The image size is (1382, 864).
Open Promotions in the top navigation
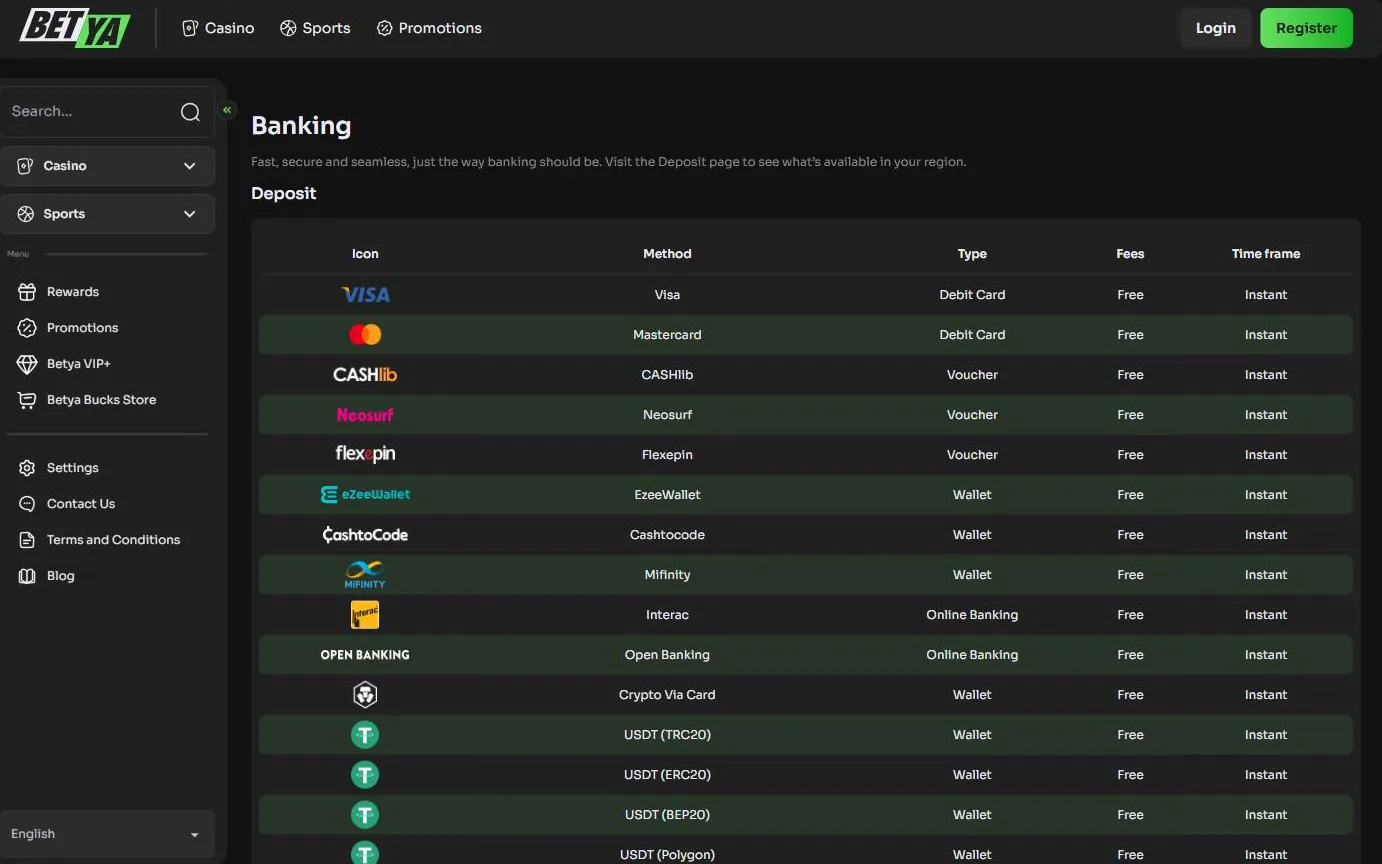[429, 28]
